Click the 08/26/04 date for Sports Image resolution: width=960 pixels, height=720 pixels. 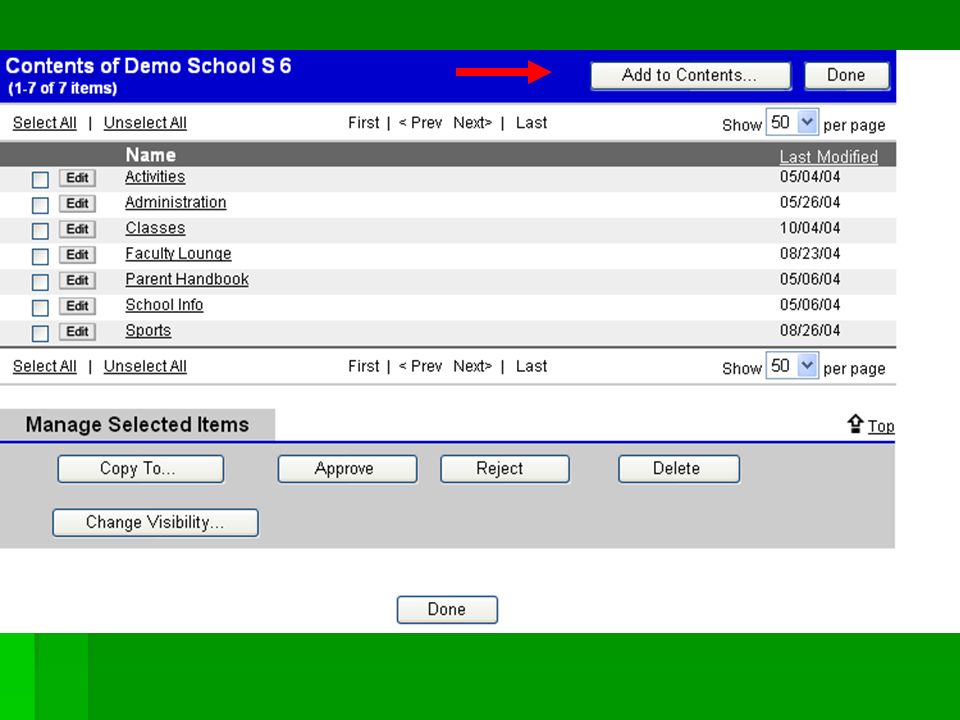point(810,331)
